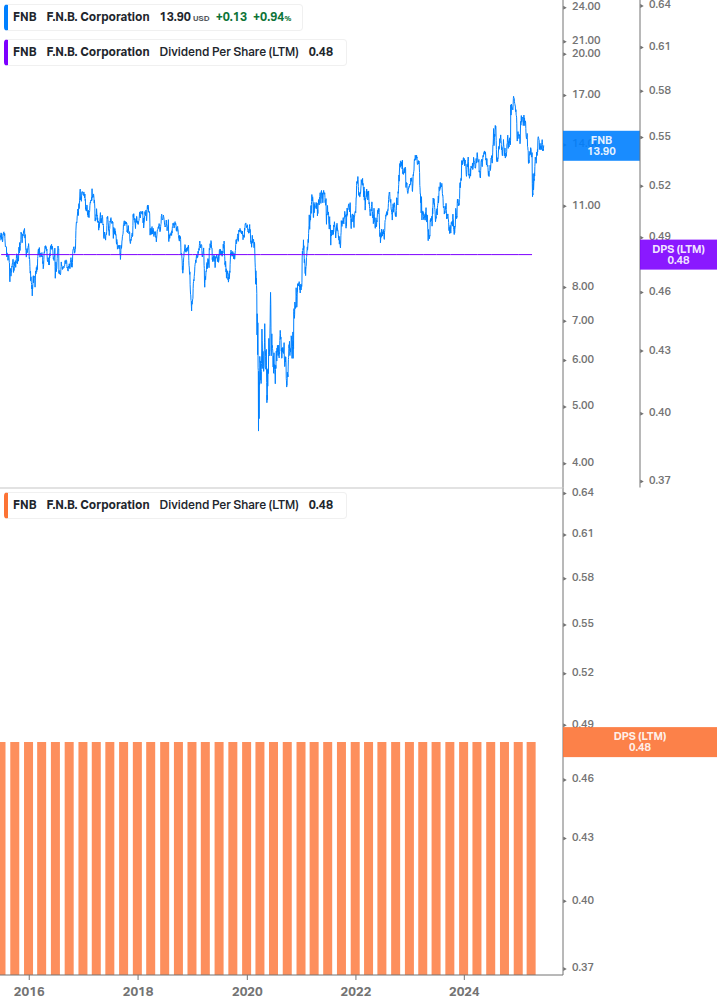Viewport: 717px width, 1005px height.
Task: Click the 2024 label on time axis
Action: 464,992
